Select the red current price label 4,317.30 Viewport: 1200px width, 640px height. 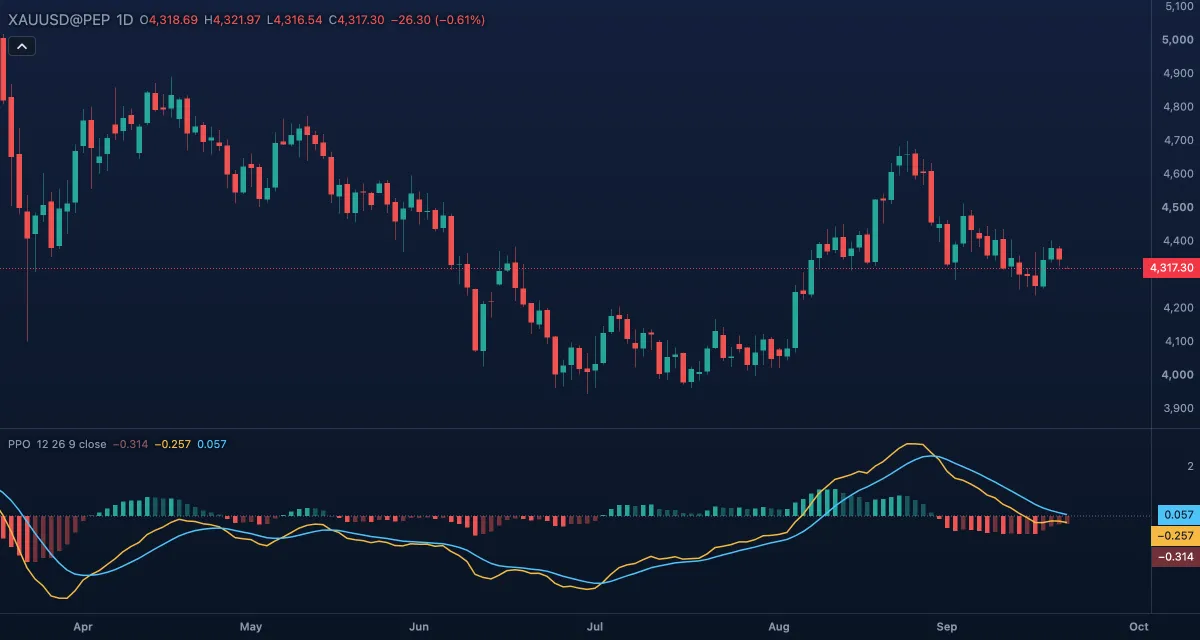pyautogui.click(x=1171, y=268)
